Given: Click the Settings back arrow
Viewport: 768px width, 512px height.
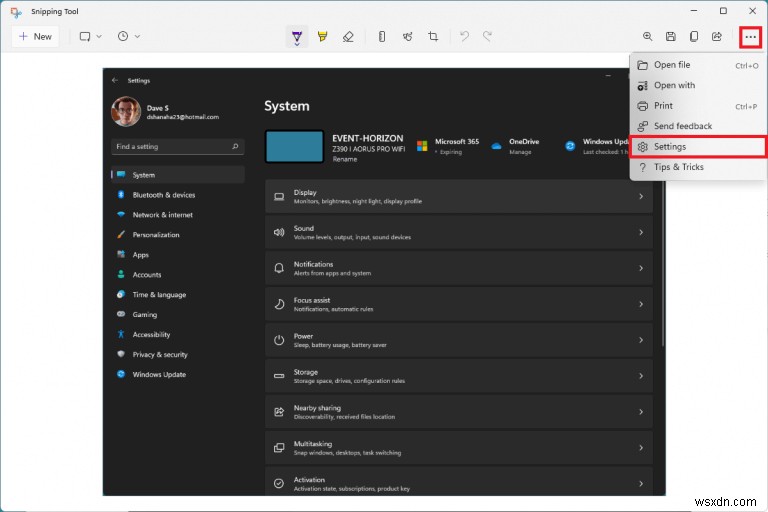Looking at the screenshot, I should (x=115, y=80).
